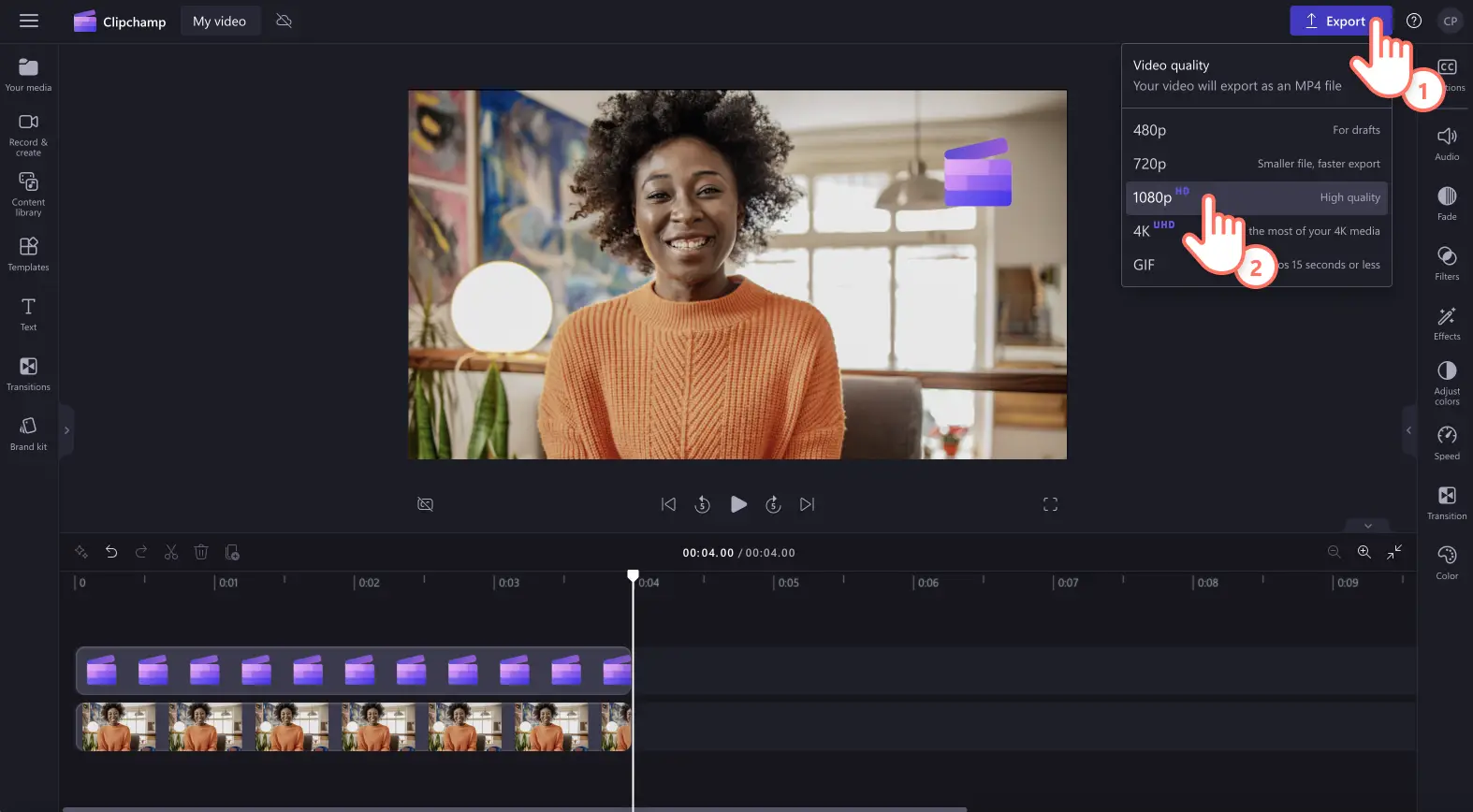The image size is (1473, 812).
Task: Choose 720p export option
Action: [x=1256, y=164]
